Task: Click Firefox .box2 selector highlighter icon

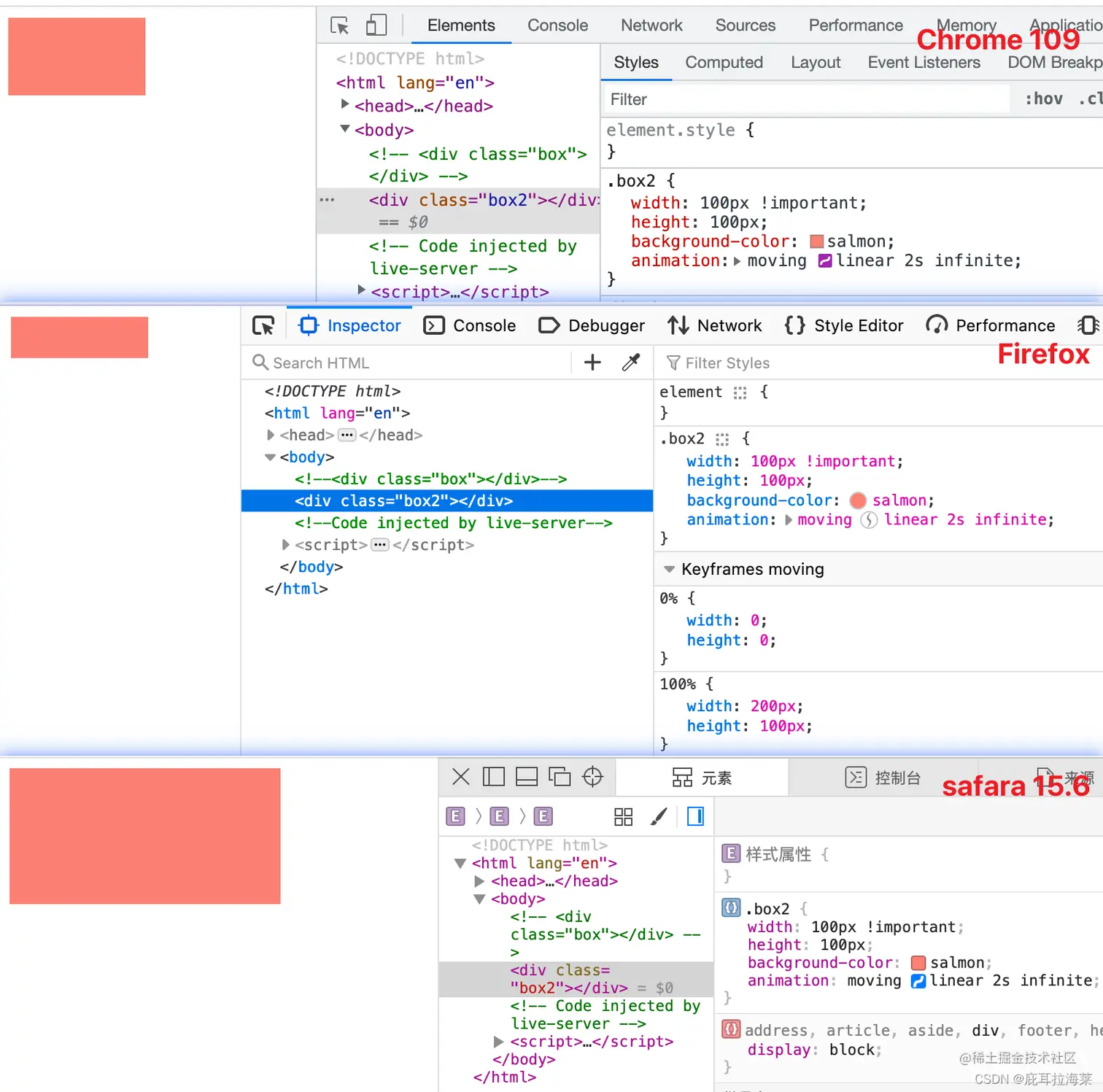Action: pos(722,439)
